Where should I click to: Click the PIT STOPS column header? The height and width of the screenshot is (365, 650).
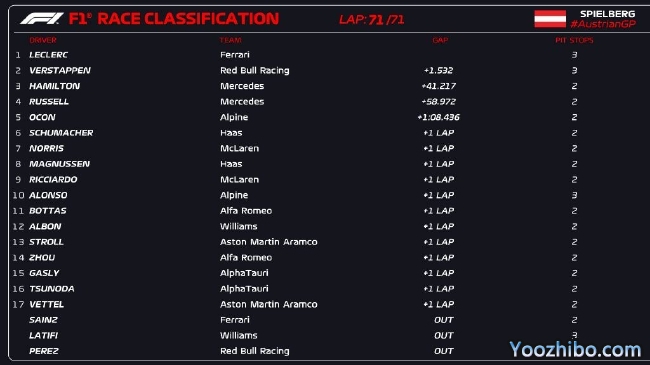(574, 40)
